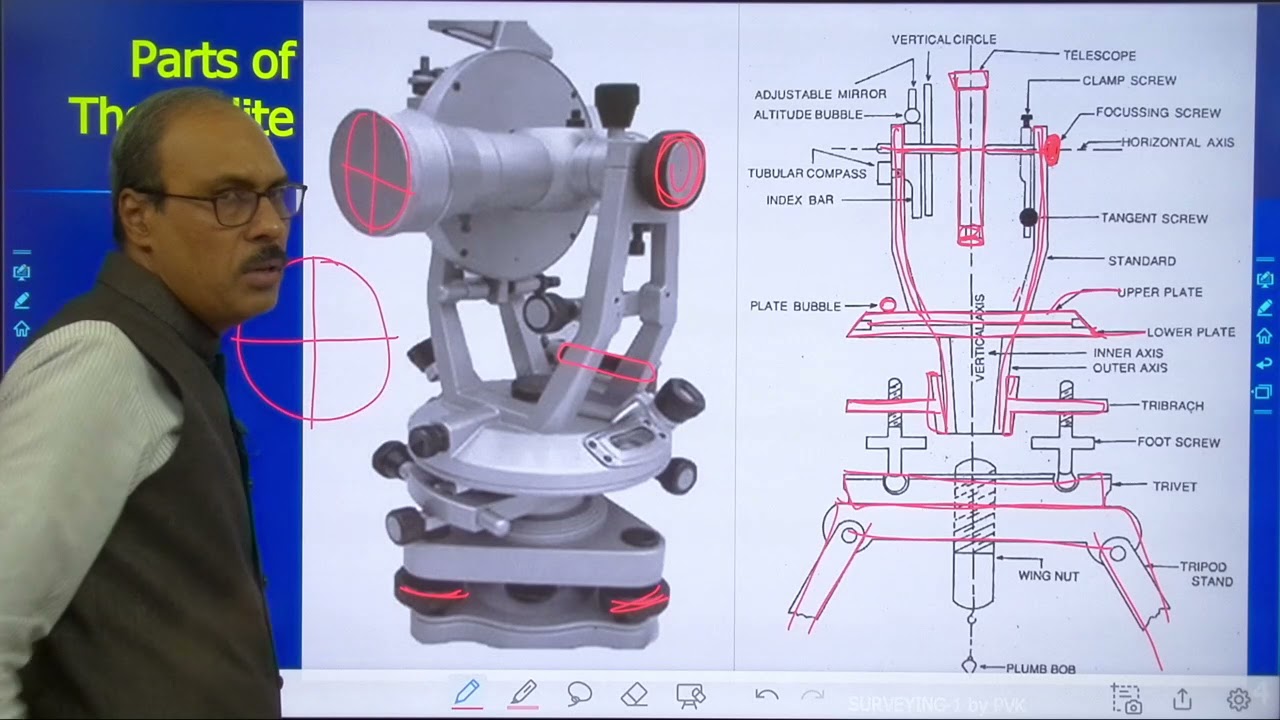Click the left sidebar screen annotation icon
This screenshot has width=1280, height=720.
point(21,272)
